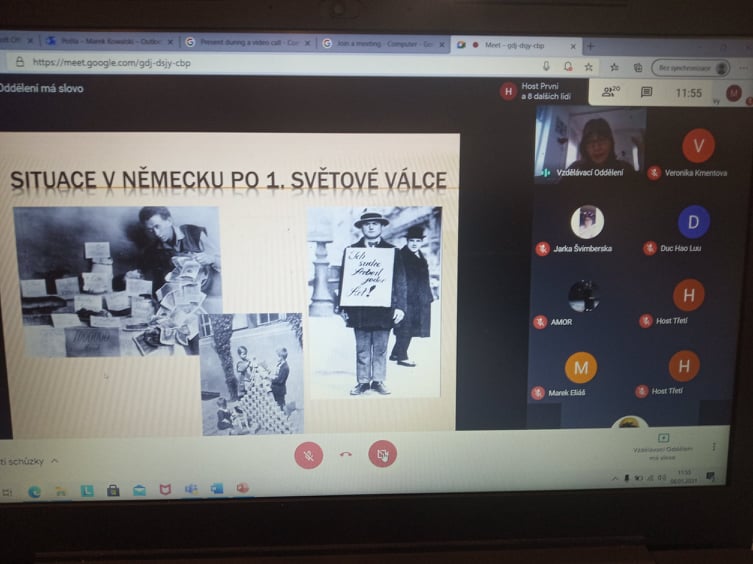Open Microsoft Teams in the taskbar

191,489
